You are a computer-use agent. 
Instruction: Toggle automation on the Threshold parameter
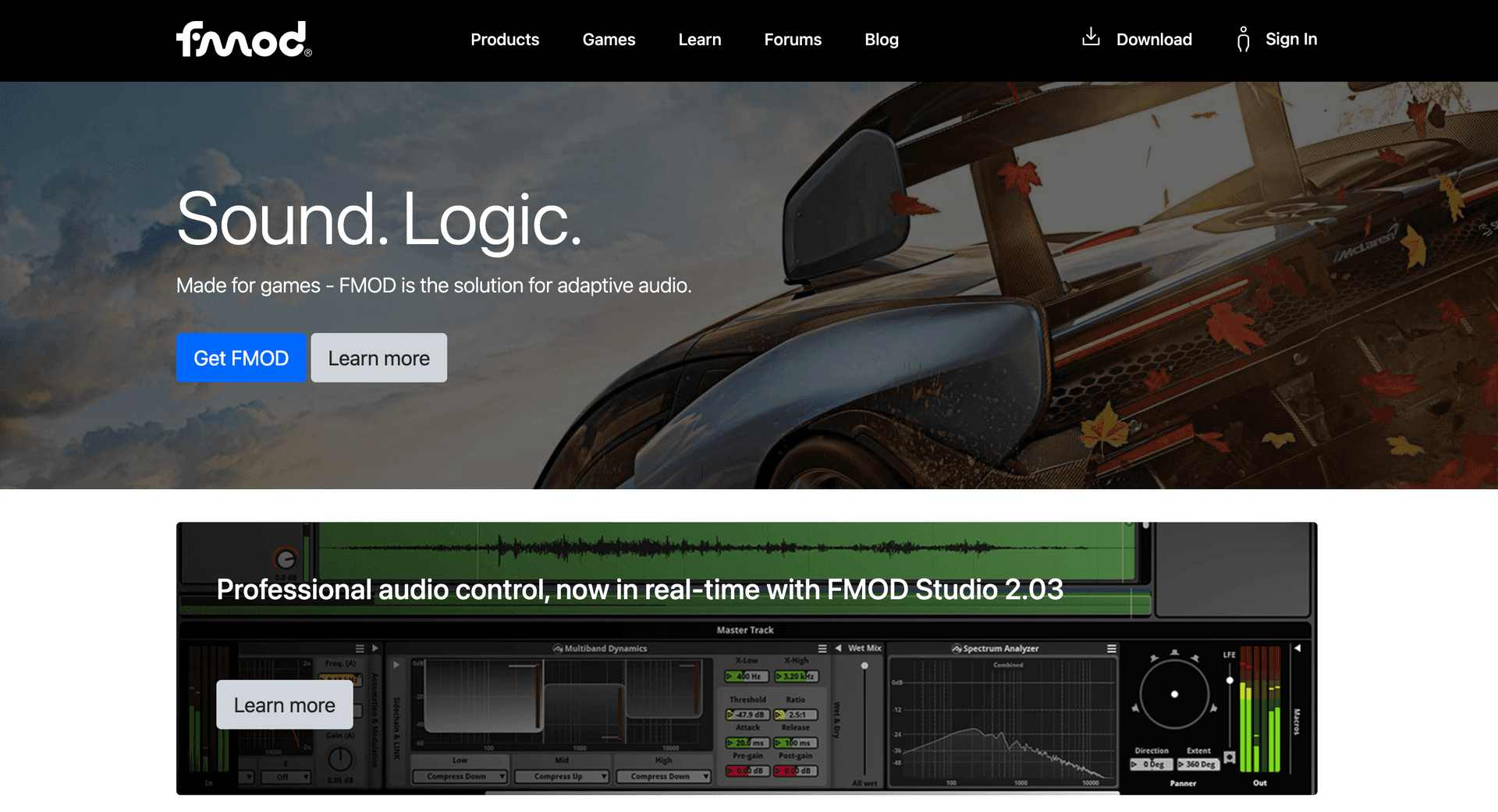729,714
